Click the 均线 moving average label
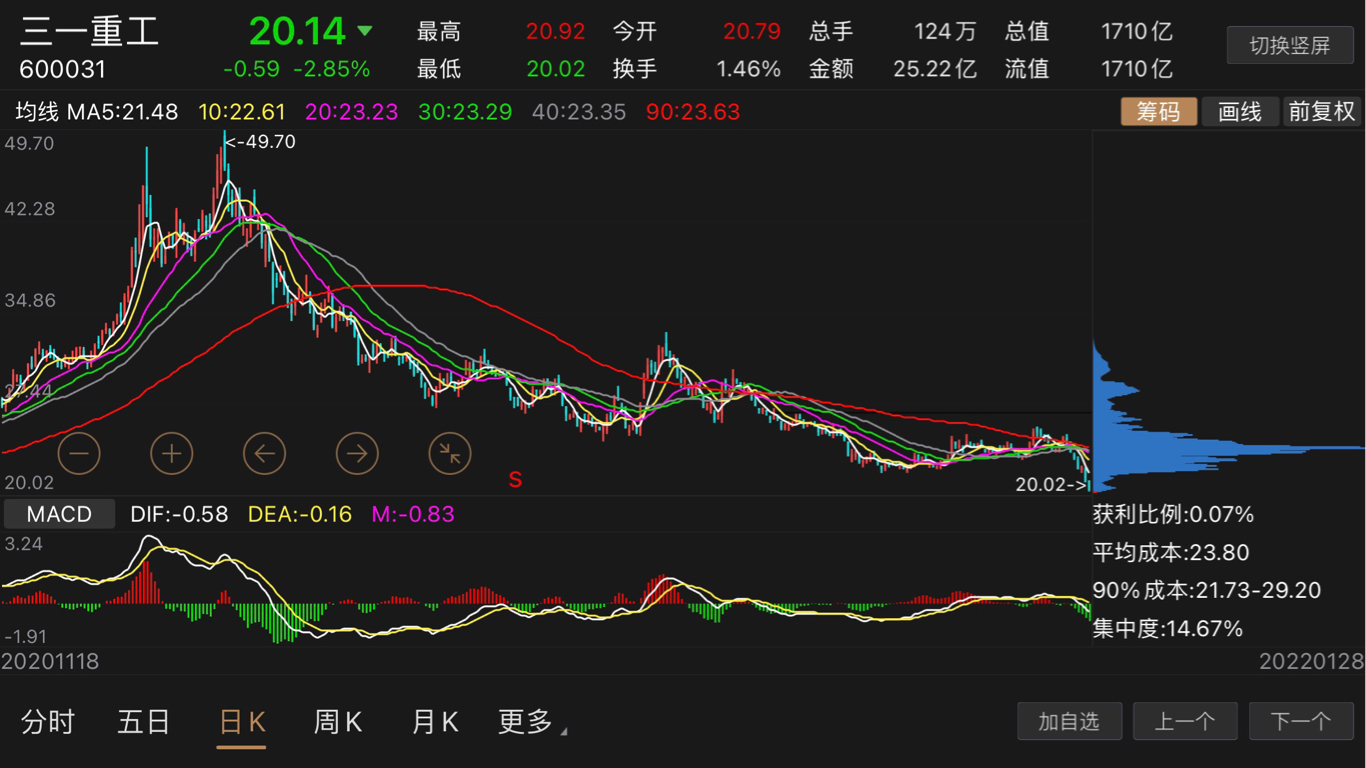Screen dimensions: 1366x768 (x=37, y=112)
